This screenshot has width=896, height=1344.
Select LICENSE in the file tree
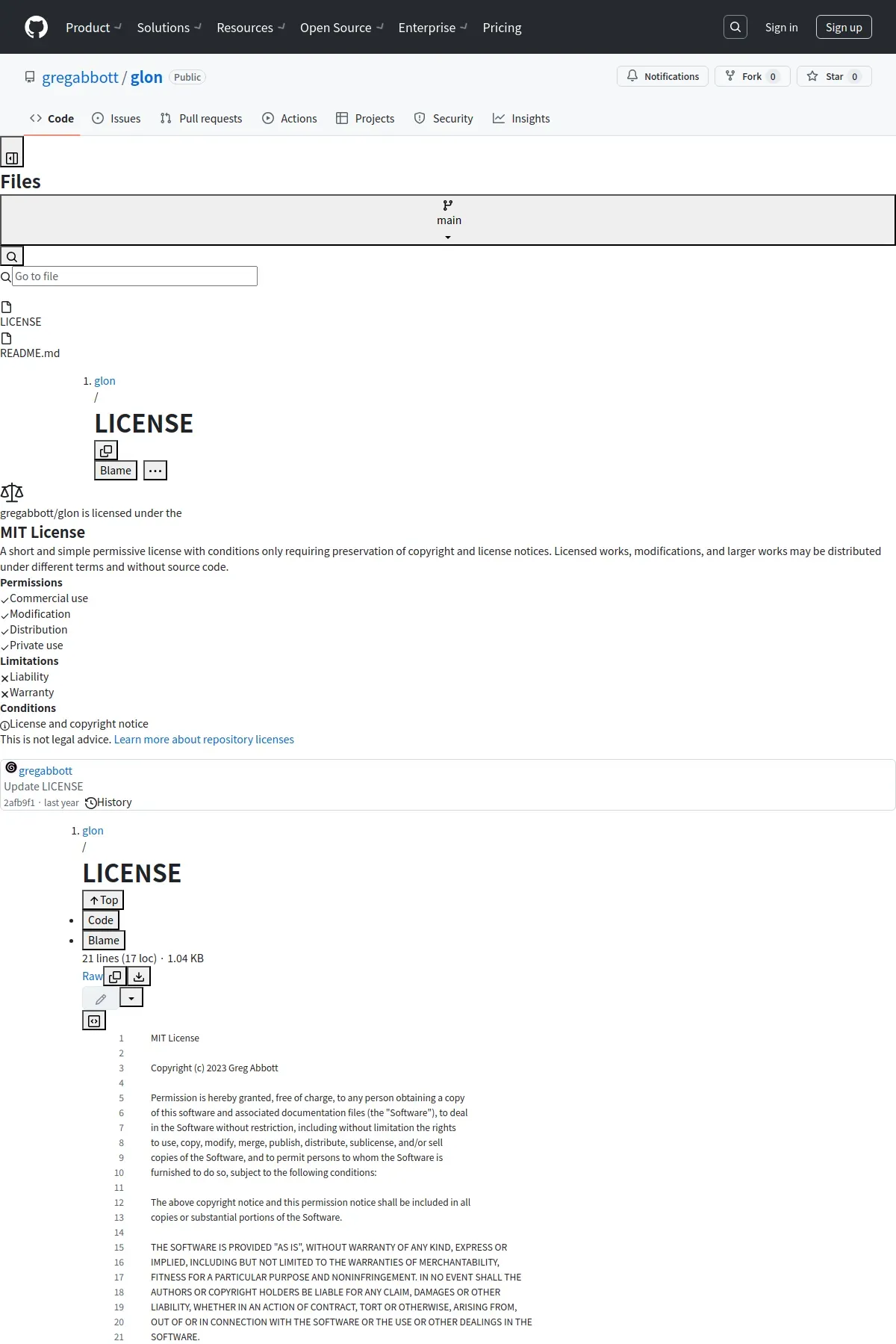(21, 322)
